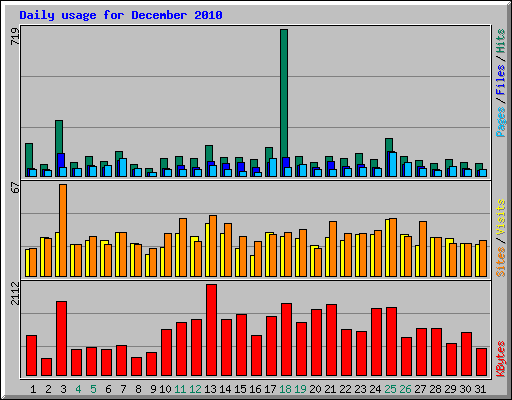Click the 'KBytes' legend label
The image size is (512, 400).
pyautogui.click(x=500, y=359)
